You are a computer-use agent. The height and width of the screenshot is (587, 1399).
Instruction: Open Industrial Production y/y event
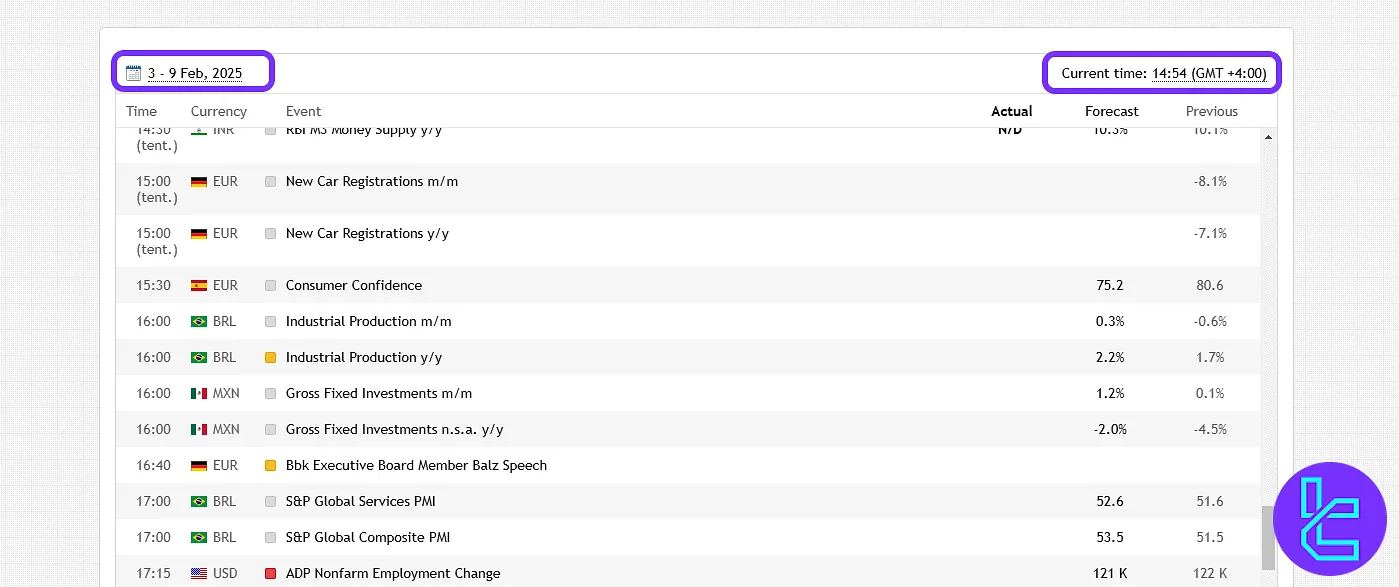[x=364, y=357]
